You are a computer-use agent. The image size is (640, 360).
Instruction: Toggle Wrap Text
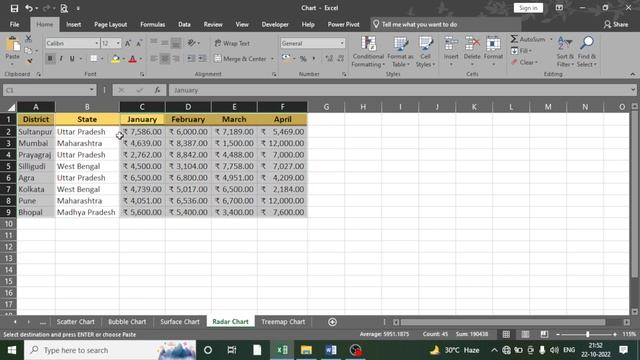[232, 43]
